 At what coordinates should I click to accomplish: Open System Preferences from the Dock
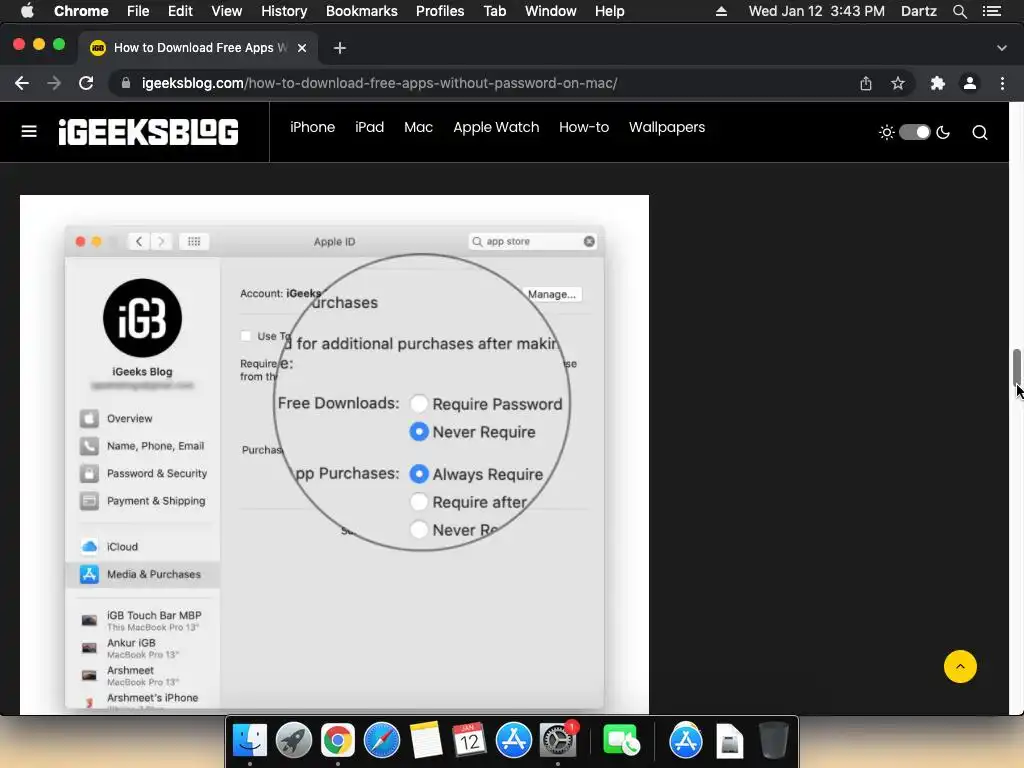[x=558, y=741]
